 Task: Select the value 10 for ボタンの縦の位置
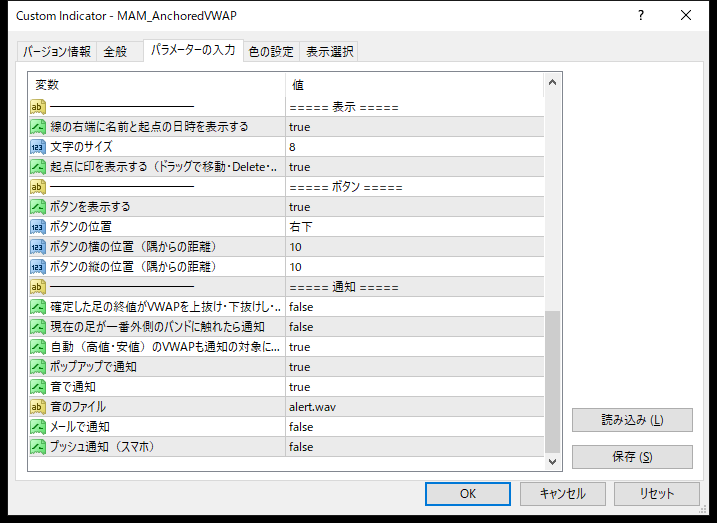415,267
